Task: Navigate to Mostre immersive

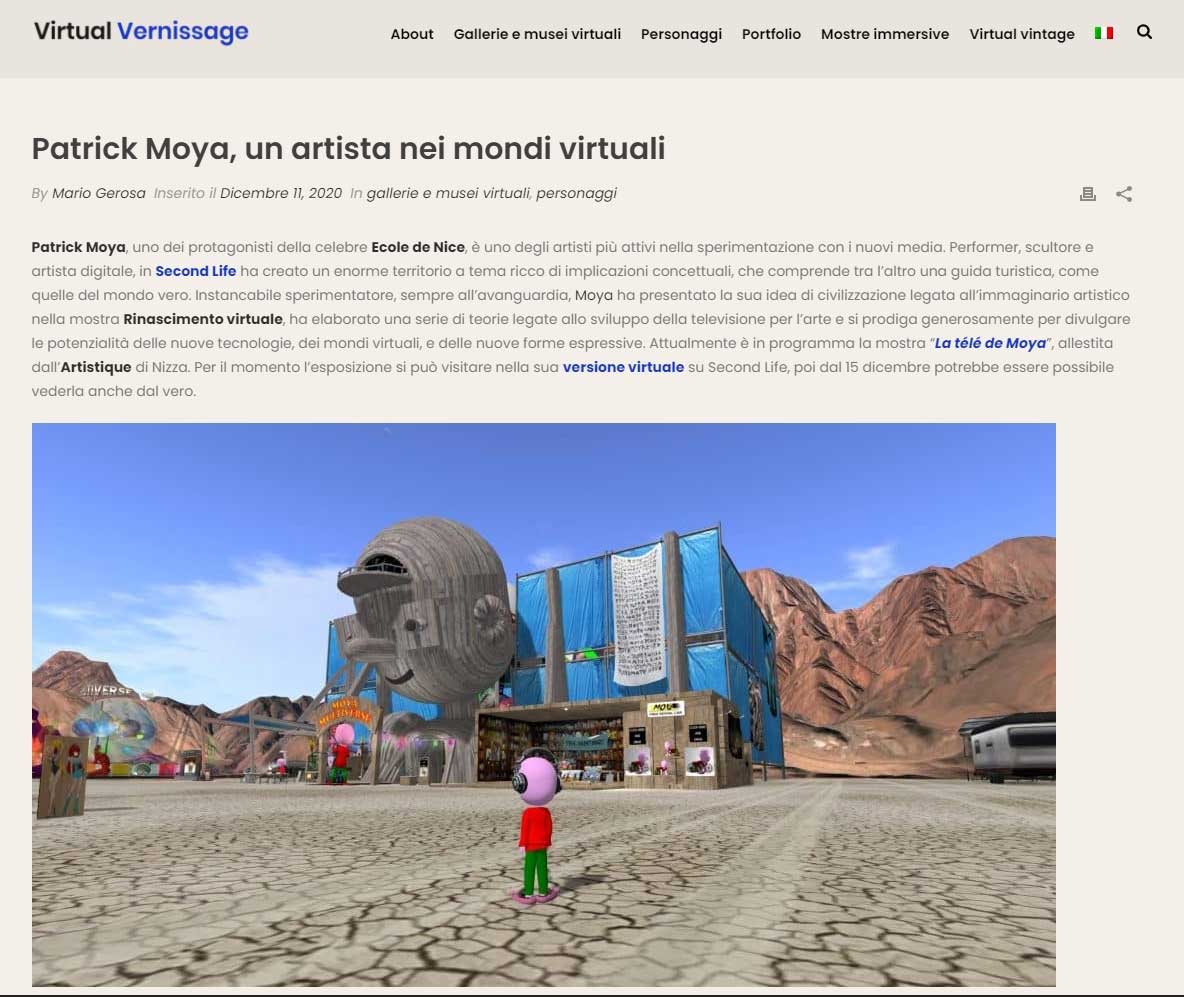Action: 885,34
